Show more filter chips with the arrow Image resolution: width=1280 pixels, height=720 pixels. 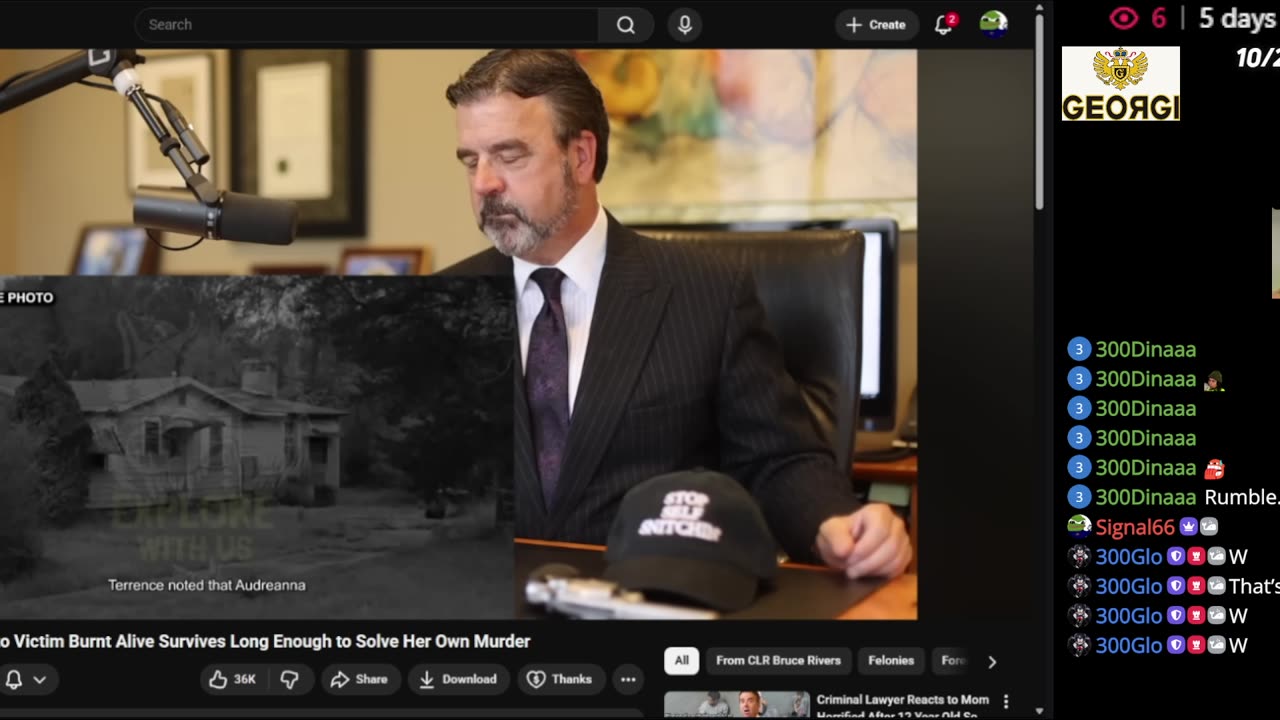point(992,661)
